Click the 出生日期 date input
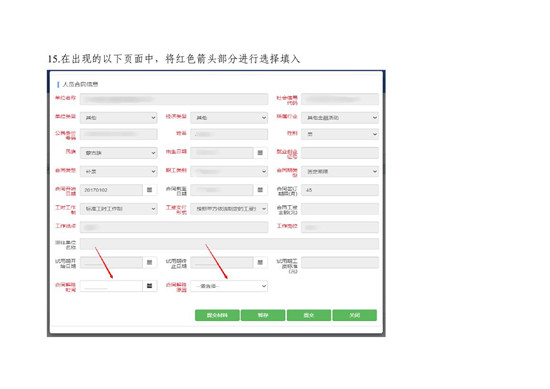Image resolution: width=550 pixels, height=389 pixels. click(222, 153)
